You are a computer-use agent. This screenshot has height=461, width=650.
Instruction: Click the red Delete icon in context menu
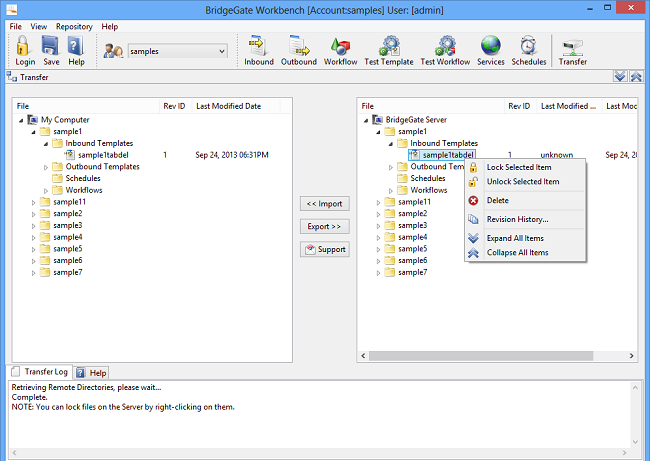(473, 201)
